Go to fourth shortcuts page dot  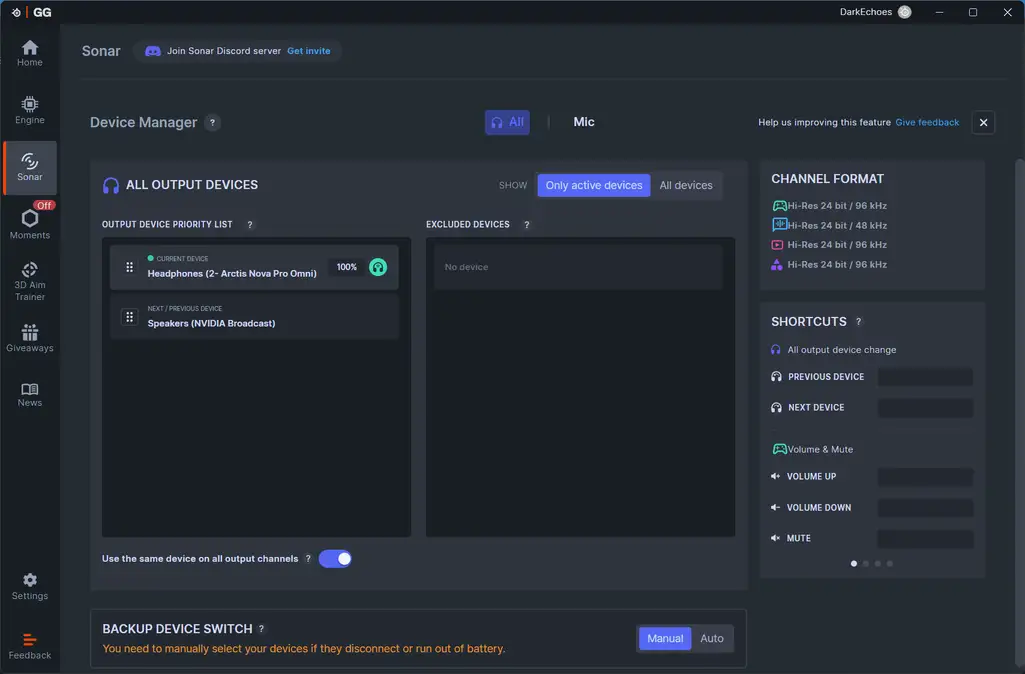(x=890, y=564)
